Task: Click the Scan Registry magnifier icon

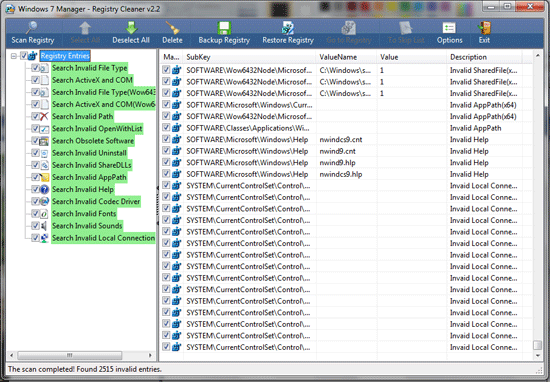Action: pos(32,27)
